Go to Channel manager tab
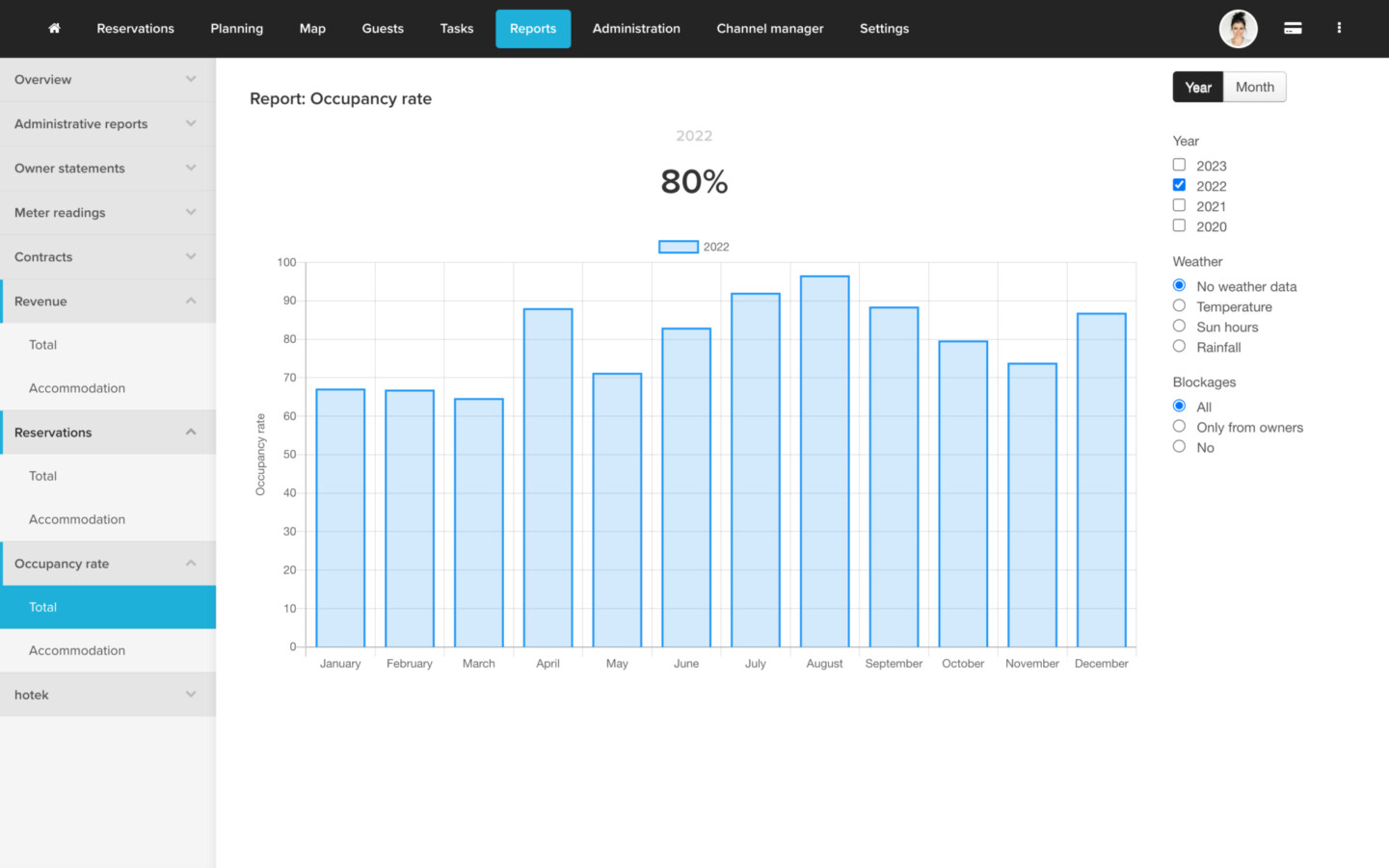 pyautogui.click(x=769, y=29)
